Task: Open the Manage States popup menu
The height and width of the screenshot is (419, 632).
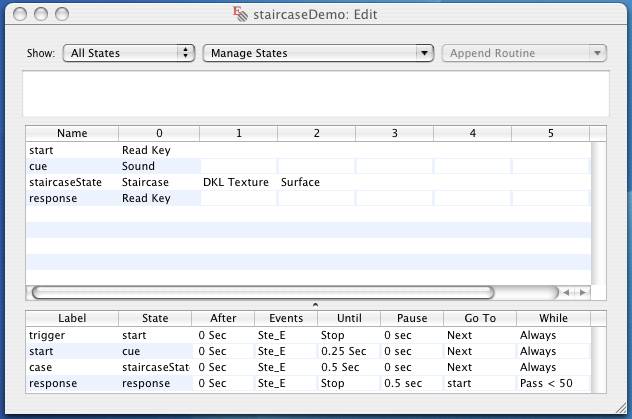Action: pyautogui.click(x=317, y=53)
